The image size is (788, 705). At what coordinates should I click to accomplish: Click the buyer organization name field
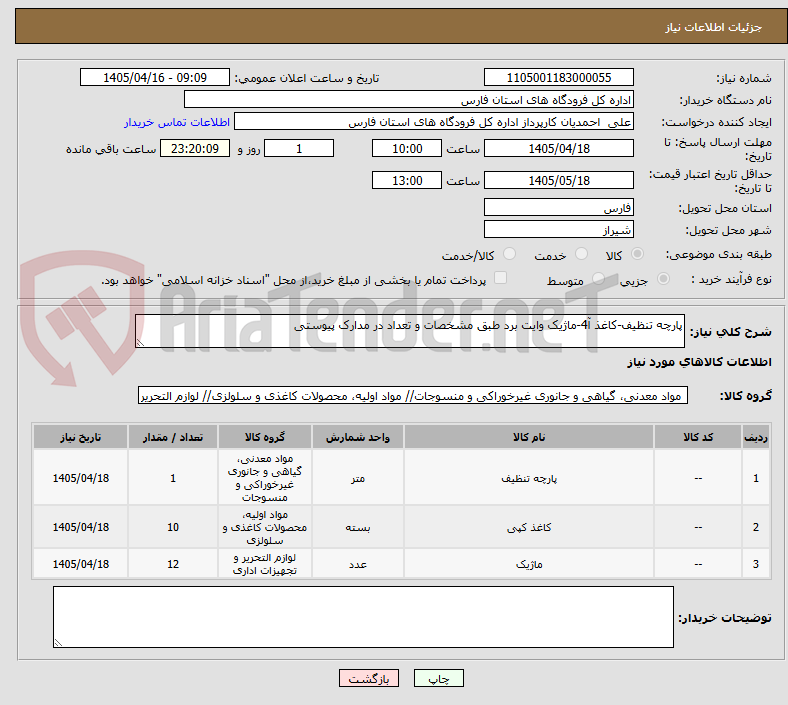click(409, 99)
